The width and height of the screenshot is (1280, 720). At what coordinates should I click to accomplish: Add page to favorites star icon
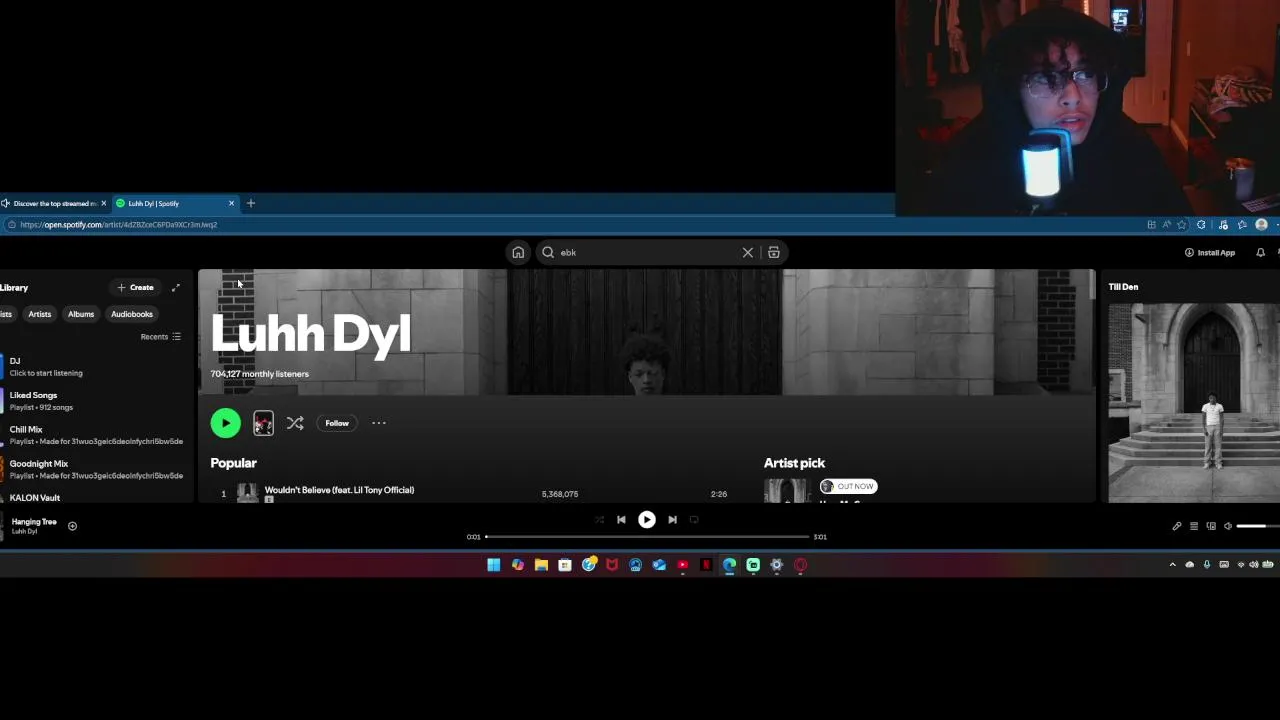1182,225
